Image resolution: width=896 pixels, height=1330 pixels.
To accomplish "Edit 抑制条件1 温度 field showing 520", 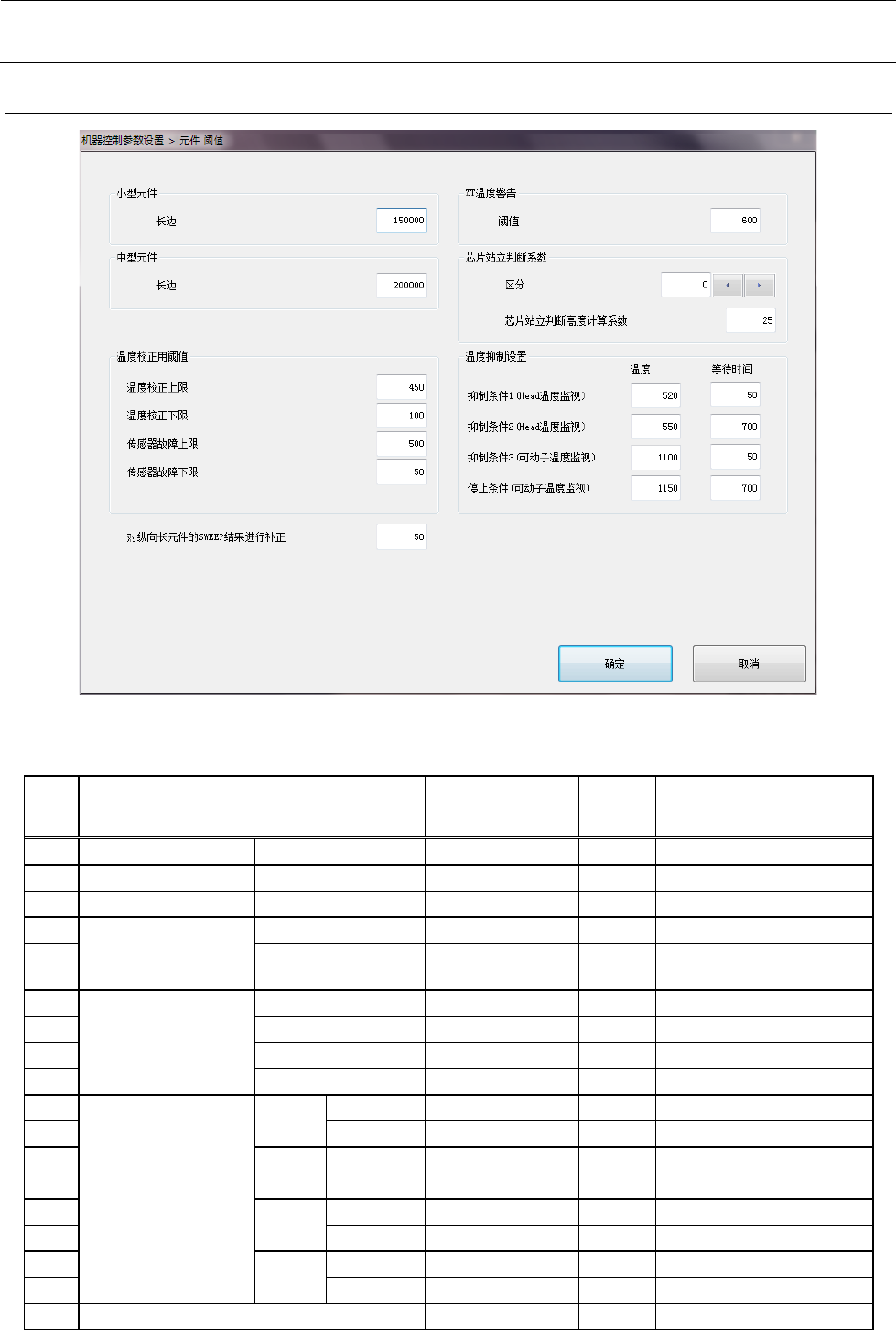I will click(x=655, y=395).
